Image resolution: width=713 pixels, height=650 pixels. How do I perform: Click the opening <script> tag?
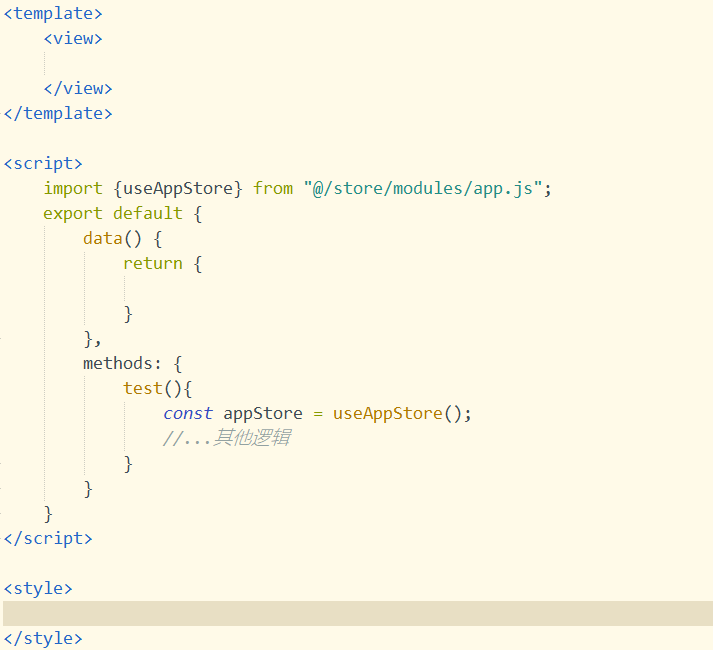tap(43, 163)
